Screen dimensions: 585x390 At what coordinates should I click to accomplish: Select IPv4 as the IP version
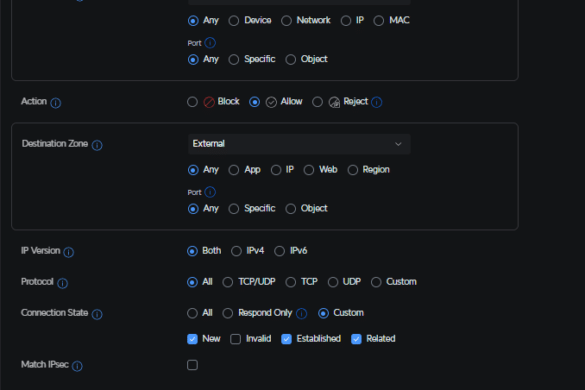click(236, 251)
